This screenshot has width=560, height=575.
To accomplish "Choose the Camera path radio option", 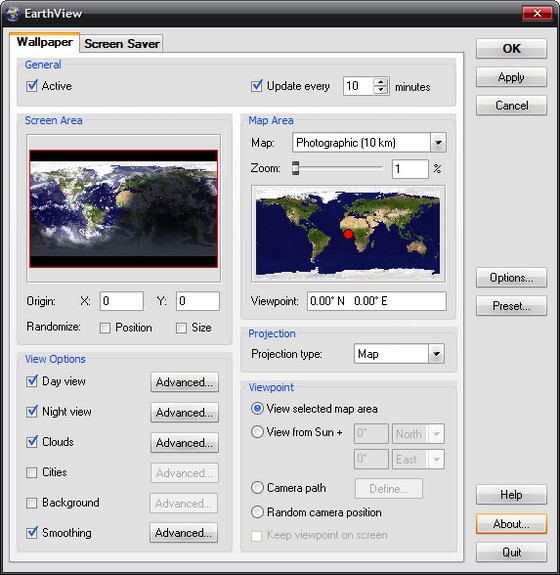I will (257, 488).
